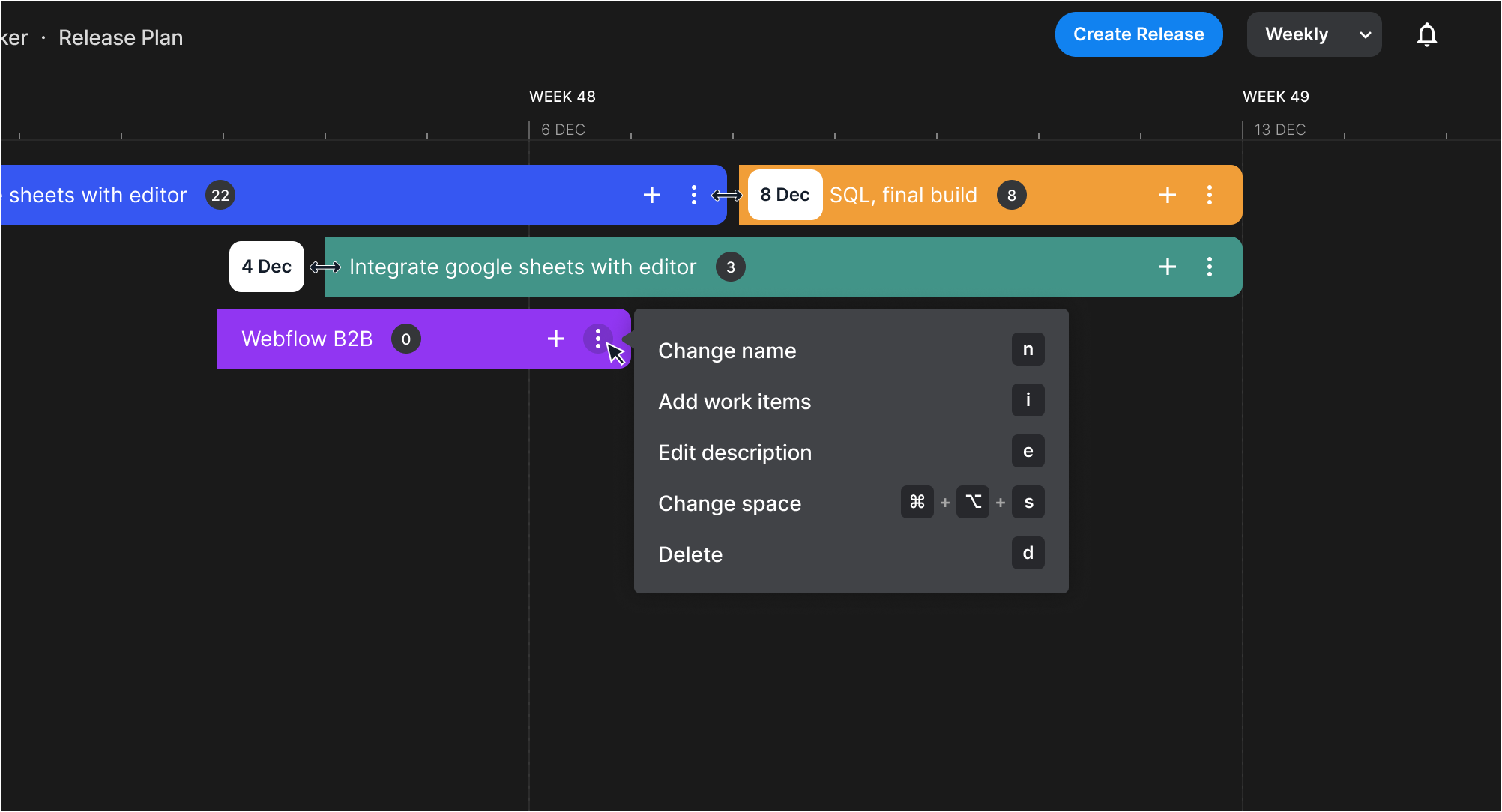The height and width of the screenshot is (812, 1502).
Task: Click three-dot menu on Webflow B2B bar
Action: (597, 339)
